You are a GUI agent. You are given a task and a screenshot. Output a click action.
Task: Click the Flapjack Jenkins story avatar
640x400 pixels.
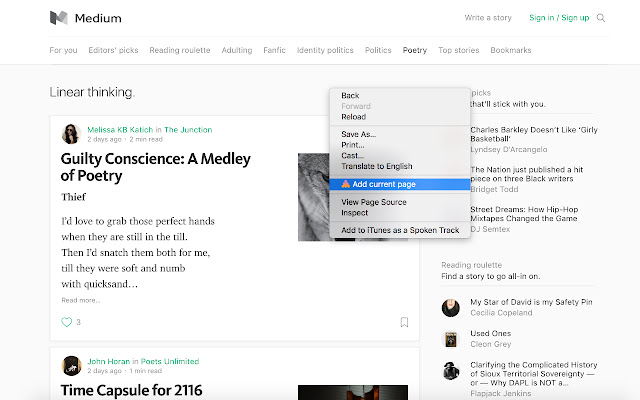point(451,371)
